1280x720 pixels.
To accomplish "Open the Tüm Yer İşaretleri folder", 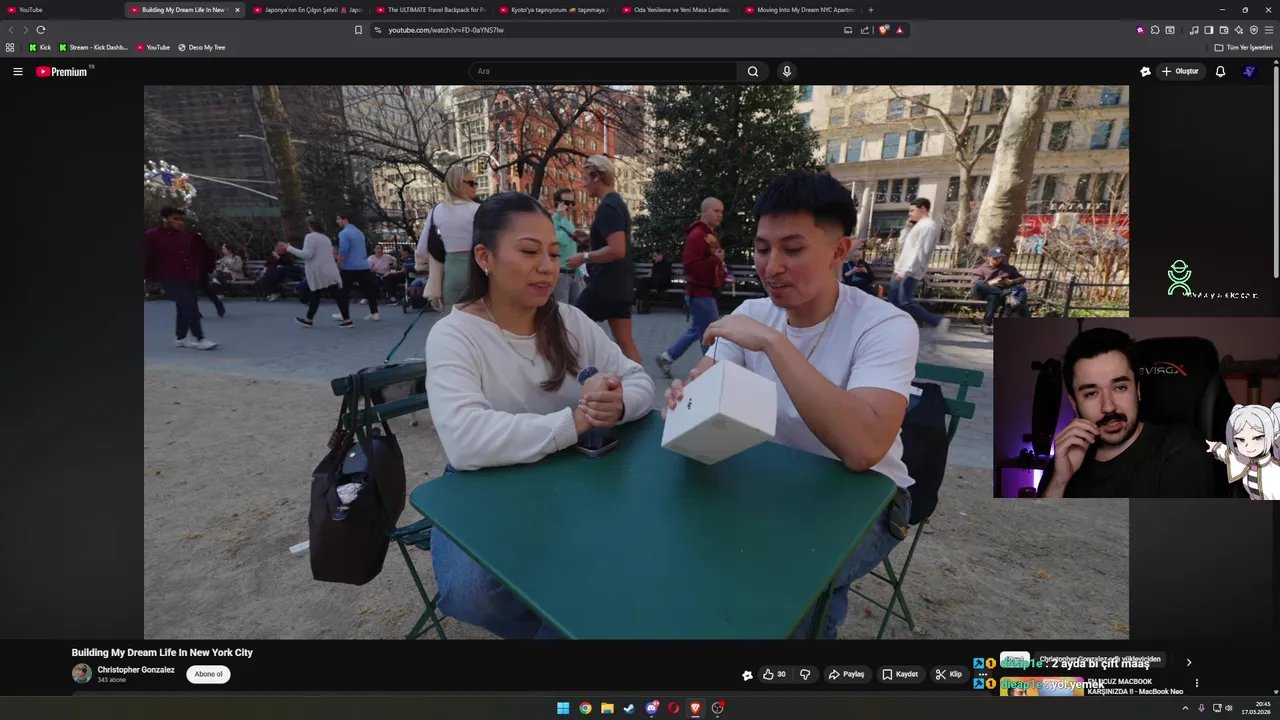I will [1244, 47].
